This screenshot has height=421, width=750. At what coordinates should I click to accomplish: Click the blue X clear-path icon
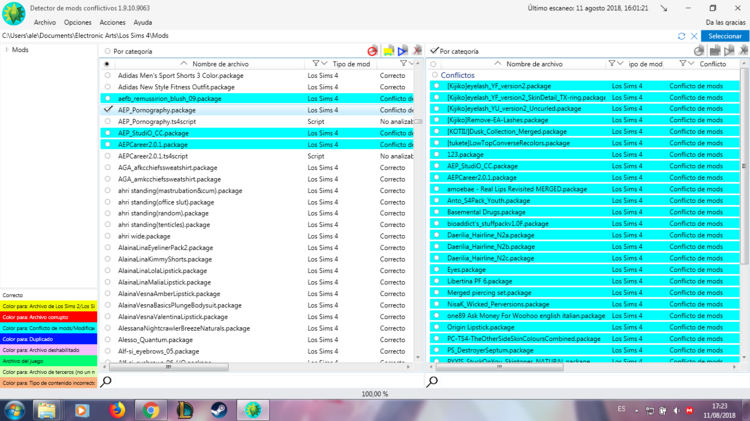click(694, 36)
